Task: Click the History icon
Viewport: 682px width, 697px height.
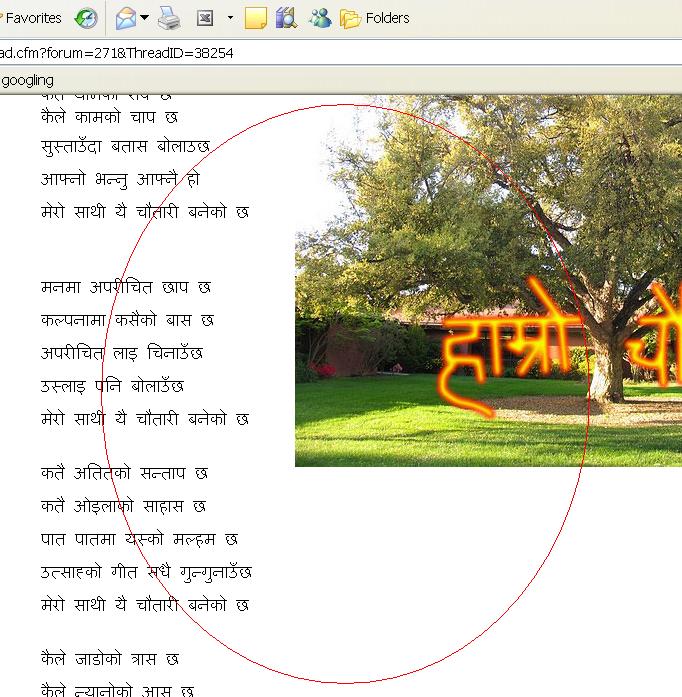Action: pos(87,18)
